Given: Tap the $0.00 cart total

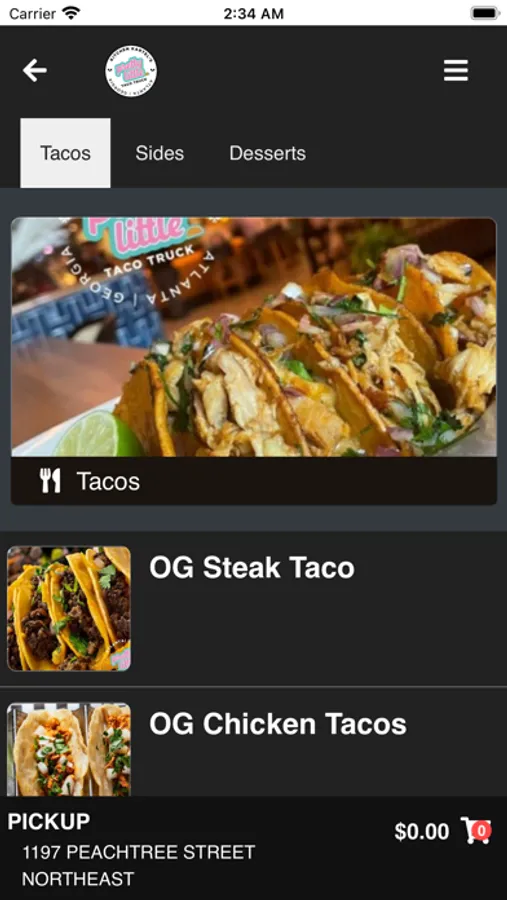Looking at the screenshot, I should click(x=421, y=831).
